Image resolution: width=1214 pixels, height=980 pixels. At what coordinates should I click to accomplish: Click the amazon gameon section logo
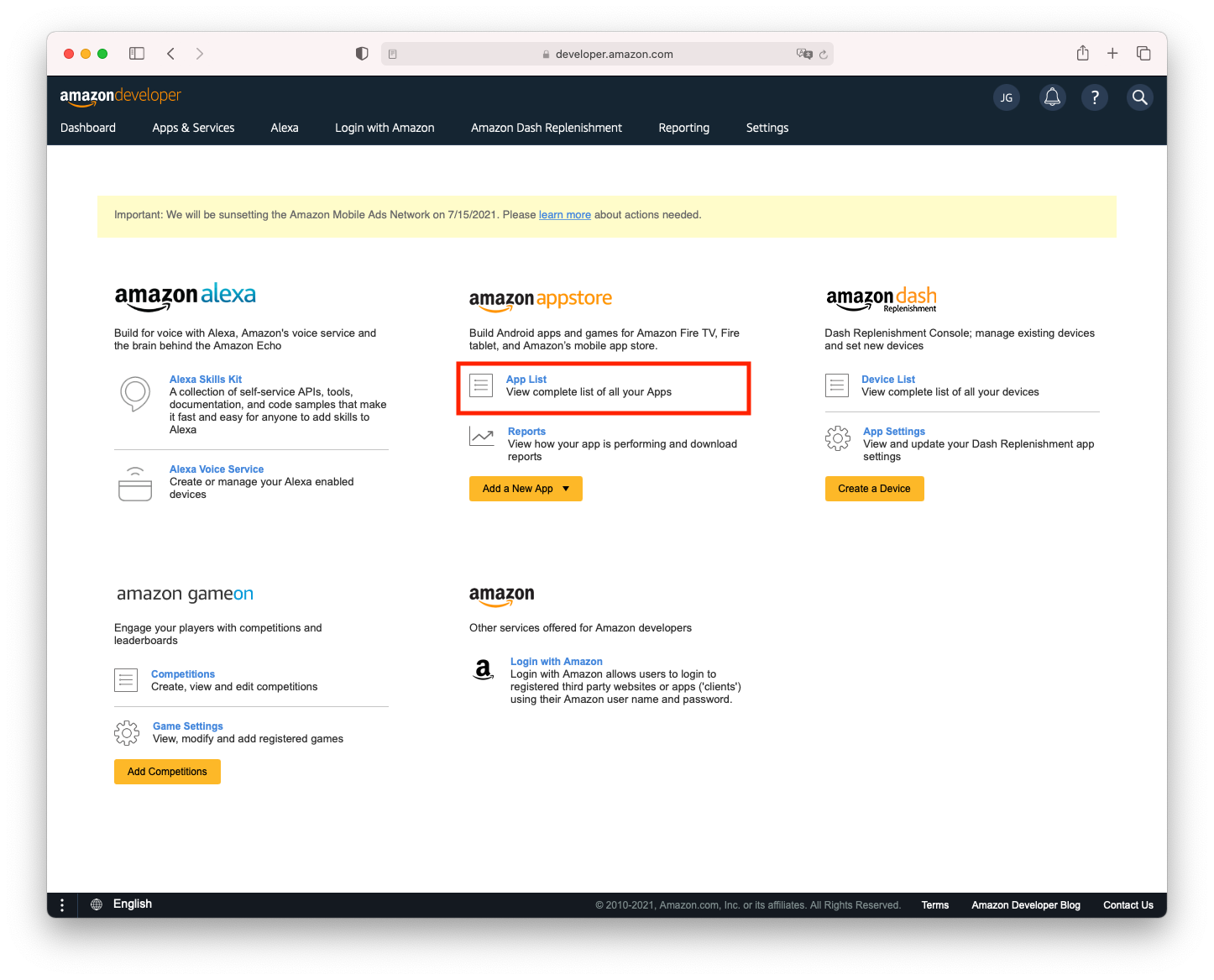185,594
